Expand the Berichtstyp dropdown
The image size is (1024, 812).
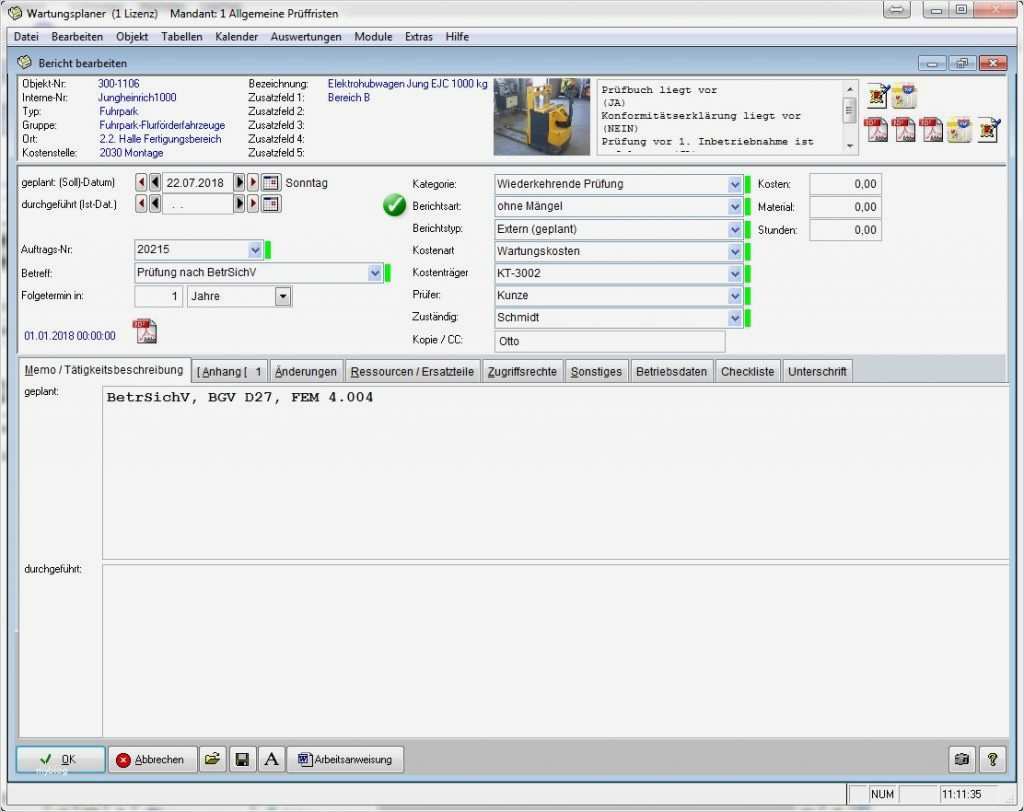734,229
